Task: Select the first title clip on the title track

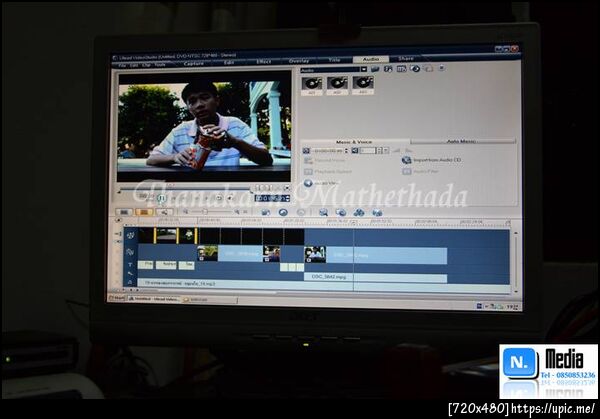Action: tap(145, 265)
